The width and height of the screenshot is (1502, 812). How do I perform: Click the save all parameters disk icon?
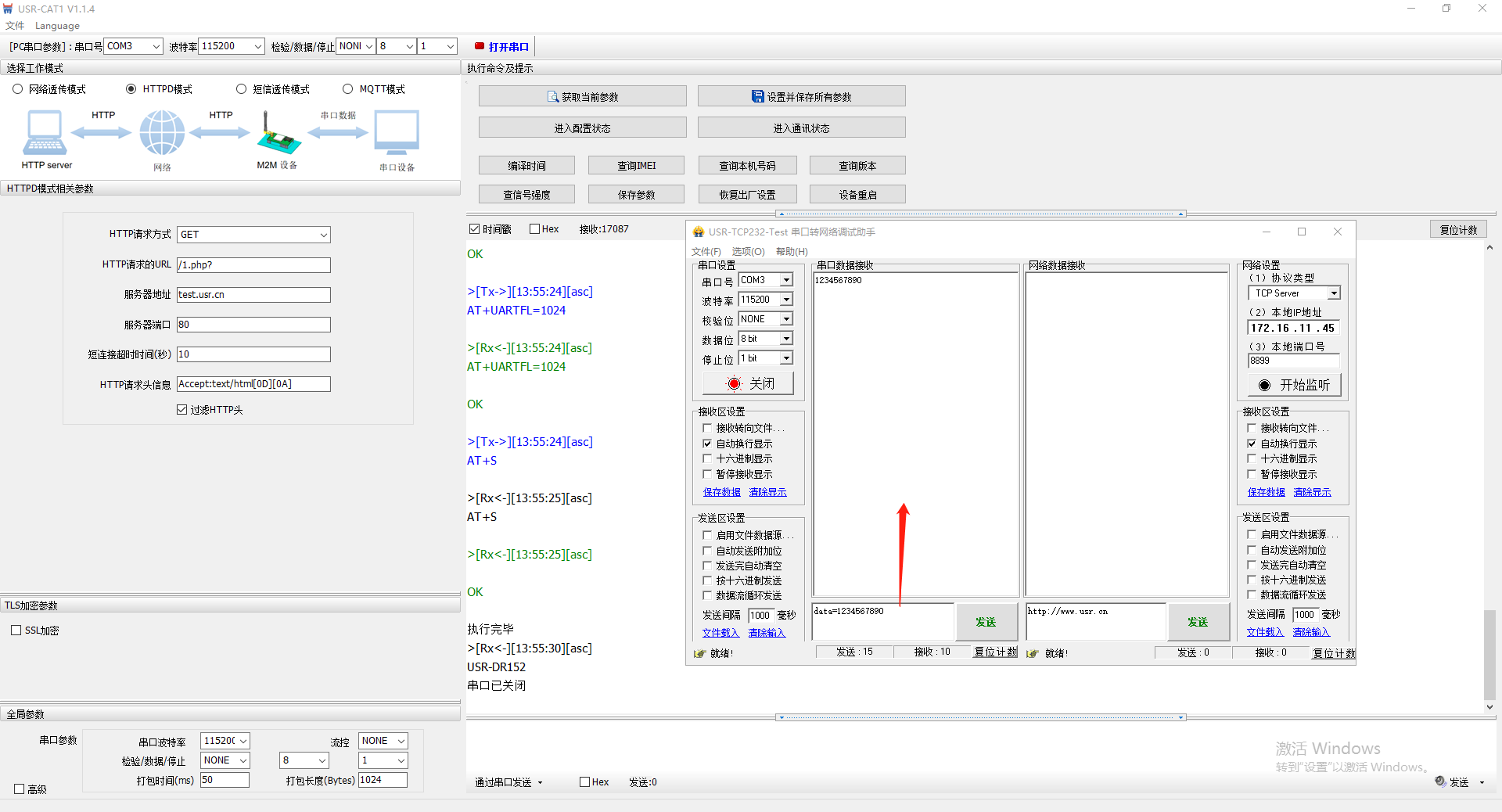pos(757,96)
